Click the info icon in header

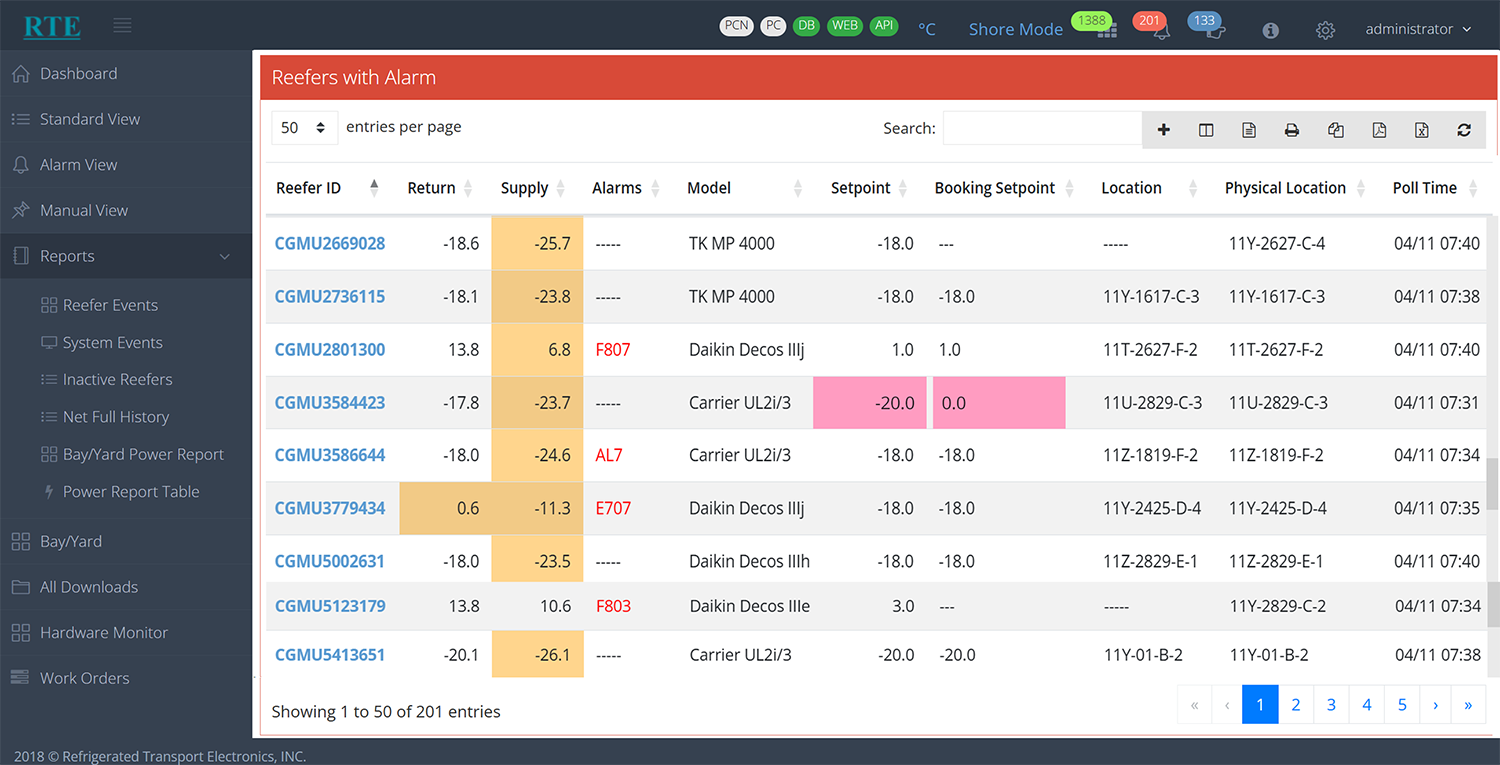coord(1270,31)
